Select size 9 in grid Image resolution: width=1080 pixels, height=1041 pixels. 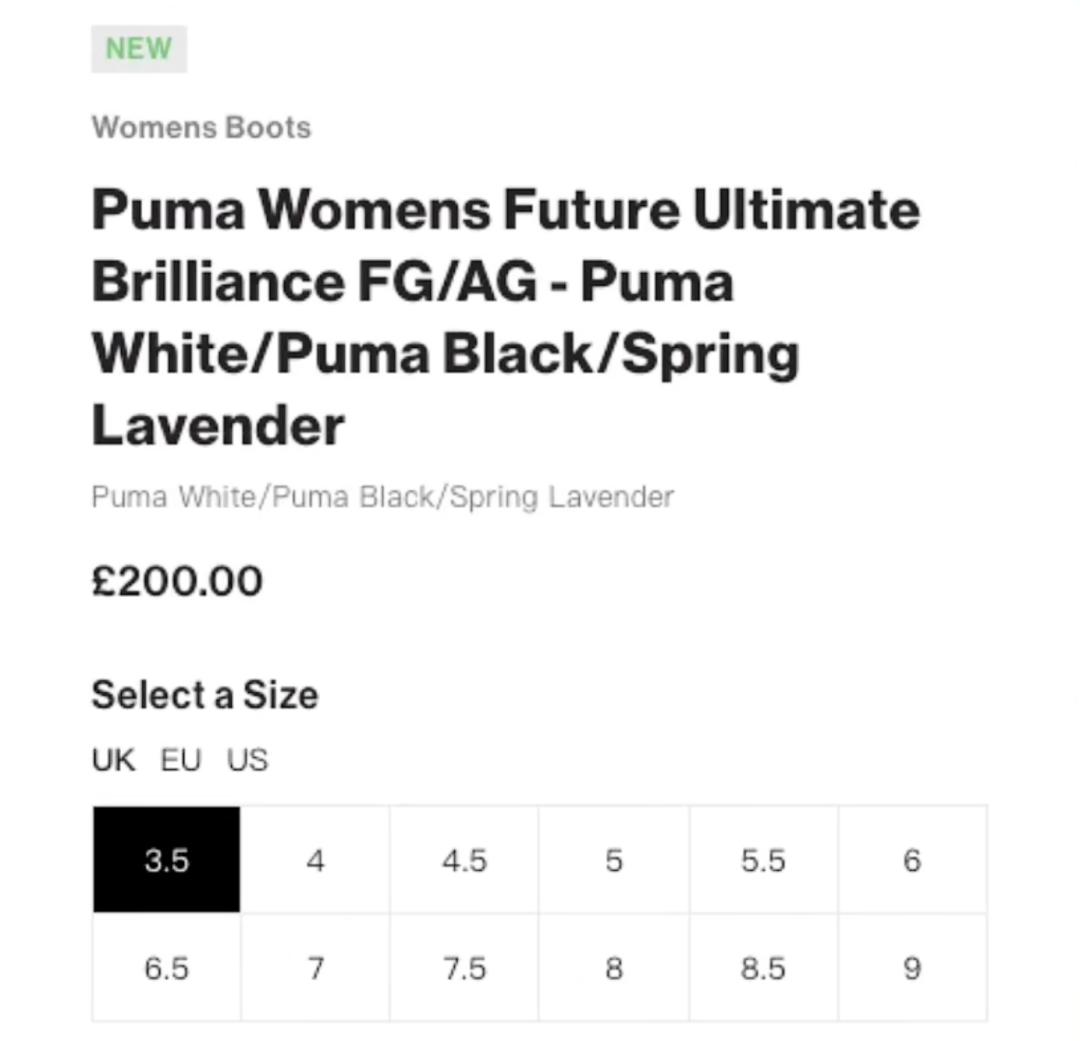tap(912, 968)
